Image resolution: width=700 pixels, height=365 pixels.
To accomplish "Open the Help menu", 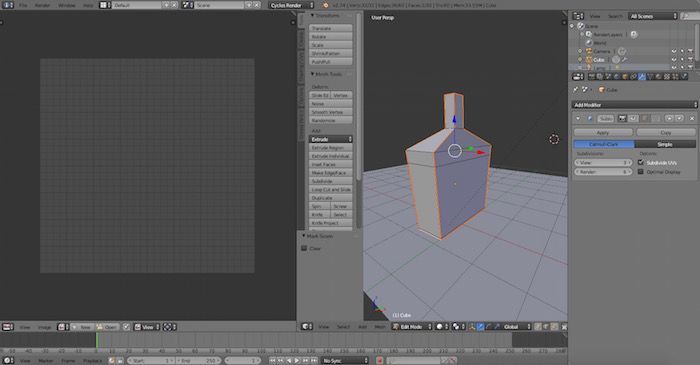I will tap(88, 5).
